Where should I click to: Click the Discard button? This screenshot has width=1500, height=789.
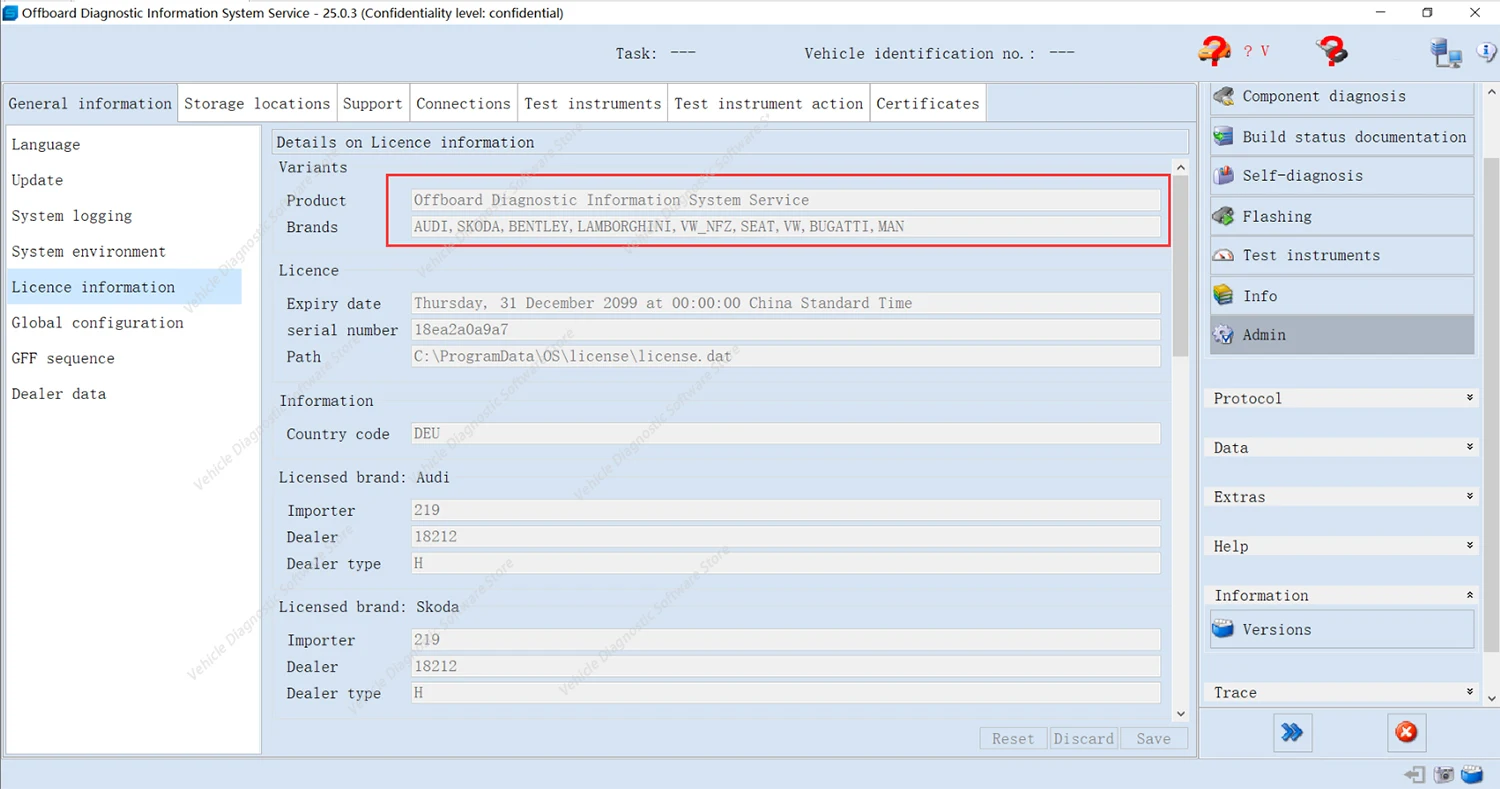(1084, 739)
